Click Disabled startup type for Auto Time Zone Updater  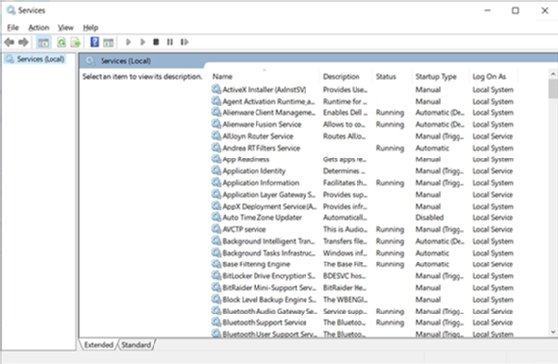(429, 217)
